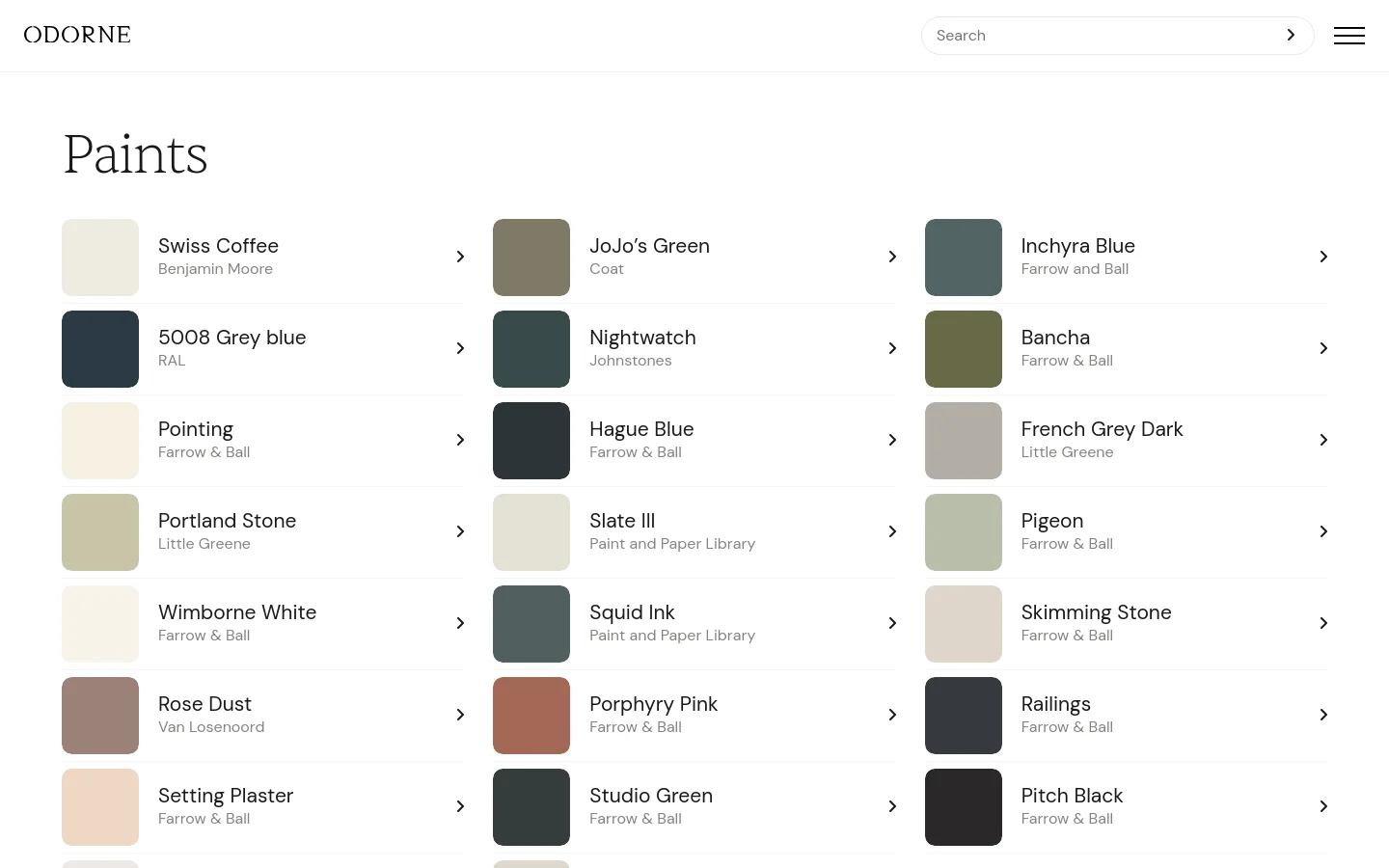Click the Bancha paint name
The height and width of the screenshot is (868, 1389).
point(1055,338)
